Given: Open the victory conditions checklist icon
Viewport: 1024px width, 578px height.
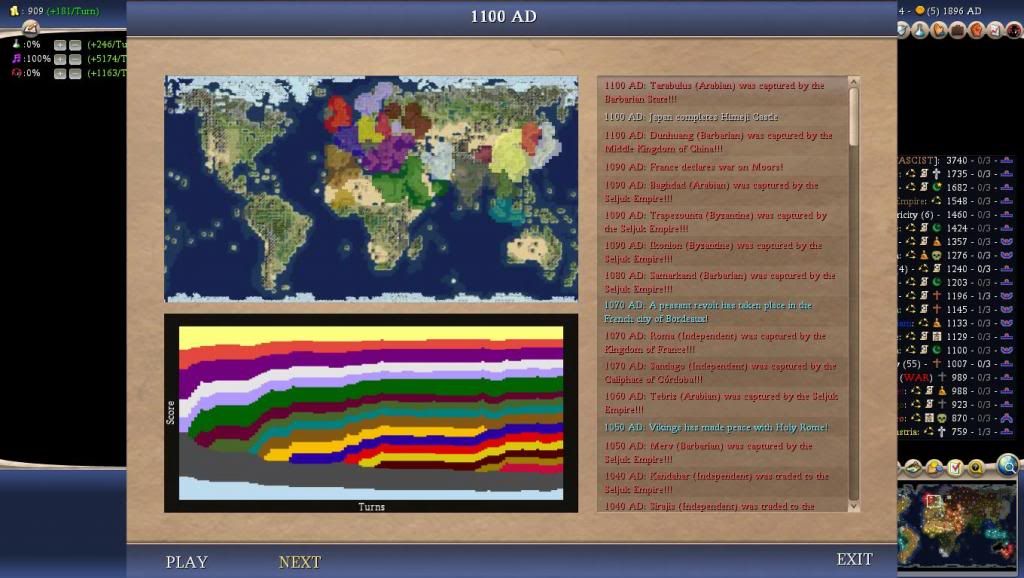Looking at the screenshot, I should click(995, 30).
